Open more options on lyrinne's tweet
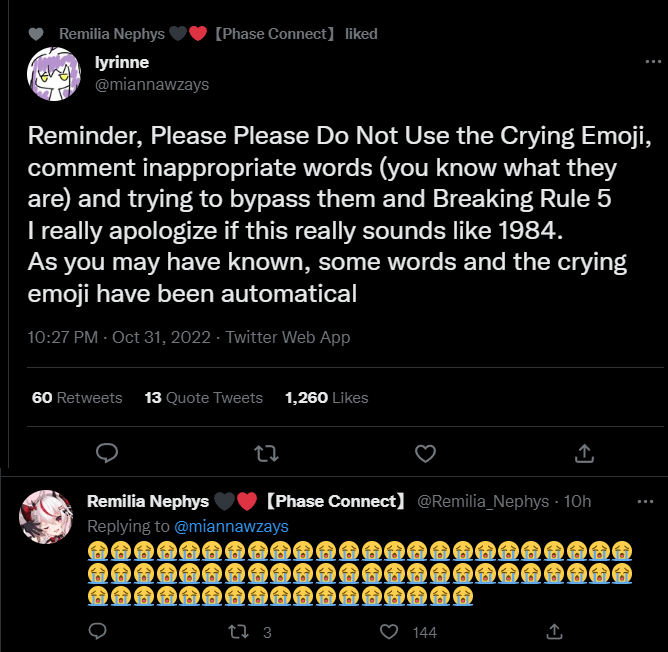This screenshot has height=652, width=668. click(x=647, y=62)
